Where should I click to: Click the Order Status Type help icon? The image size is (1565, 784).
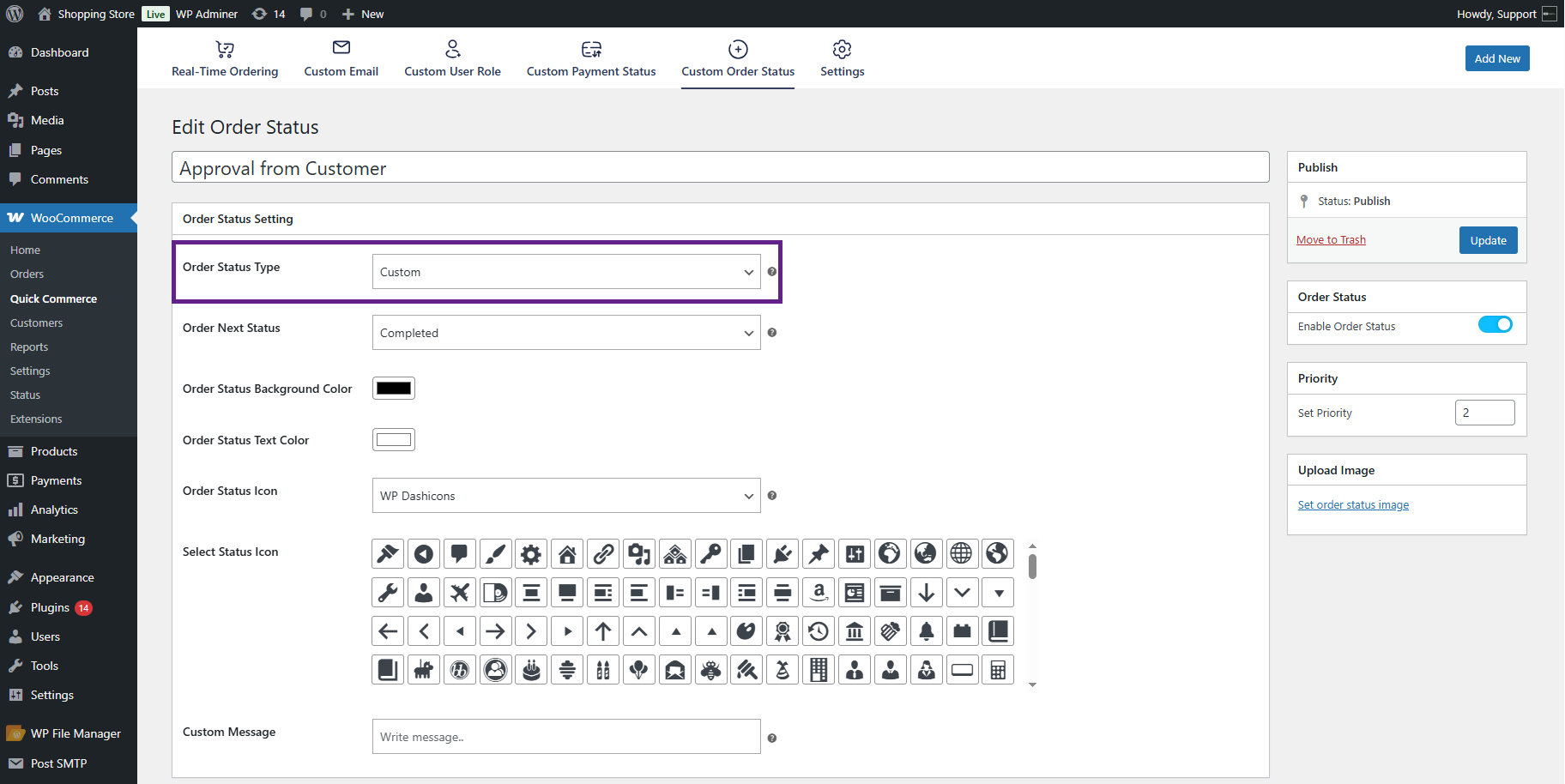coord(772,272)
